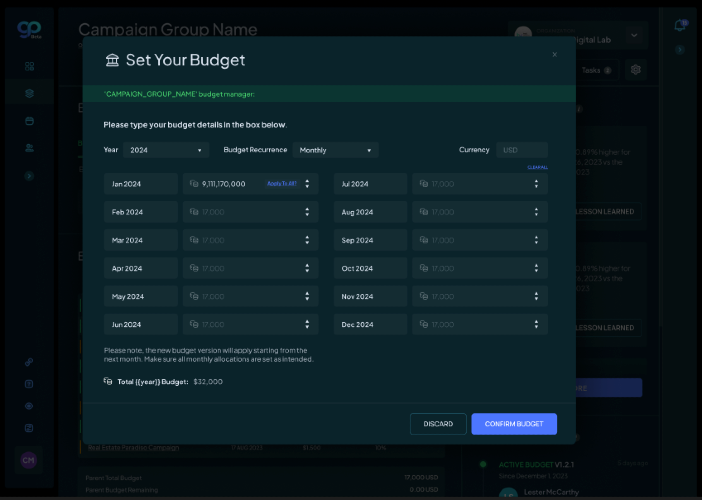The width and height of the screenshot is (702, 500).
Task: Click the USD currency field
Action: click(x=521, y=150)
